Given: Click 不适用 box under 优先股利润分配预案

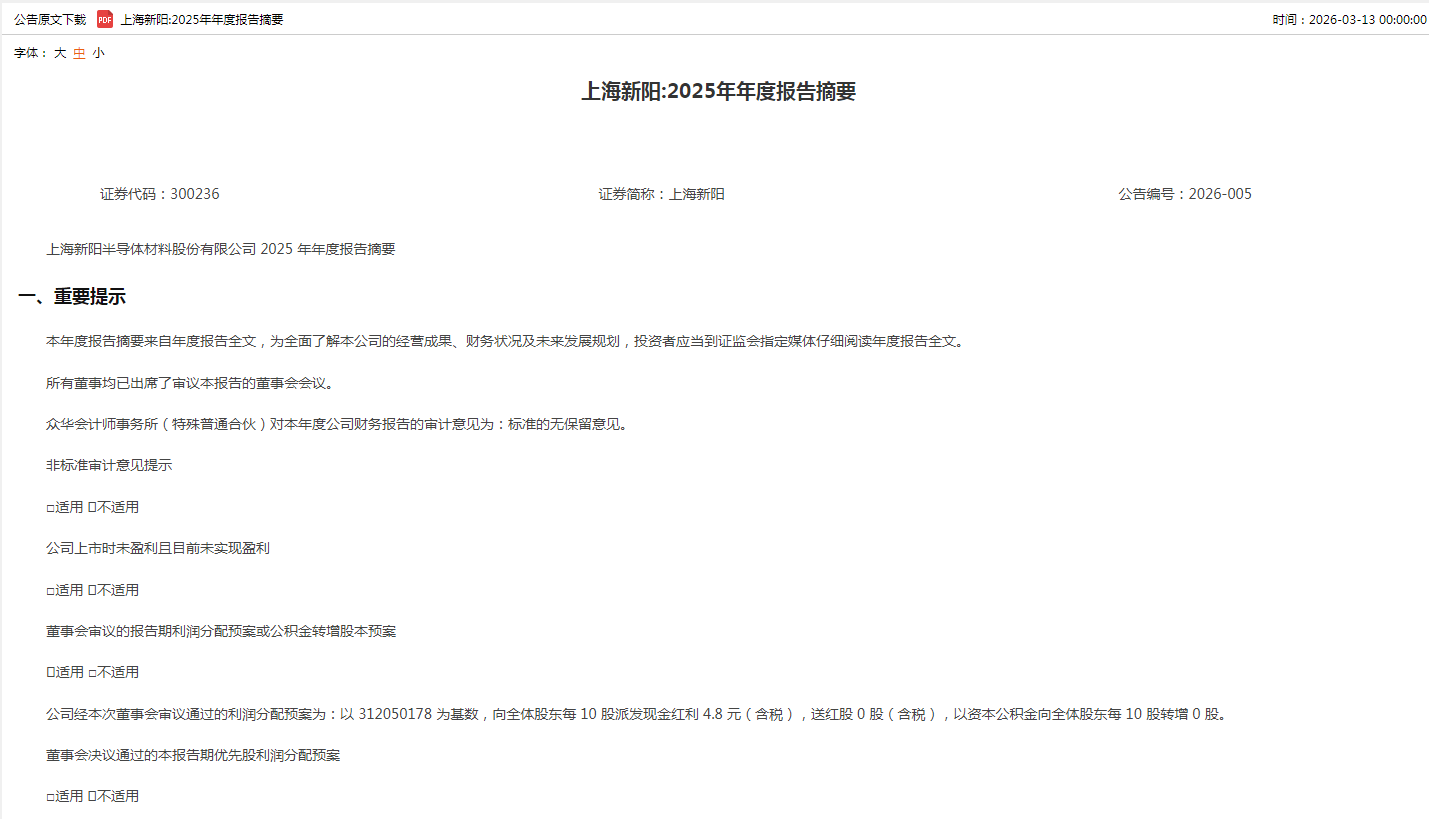Looking at the screenshot, I should pyautogui.click(x=92, y=796).
